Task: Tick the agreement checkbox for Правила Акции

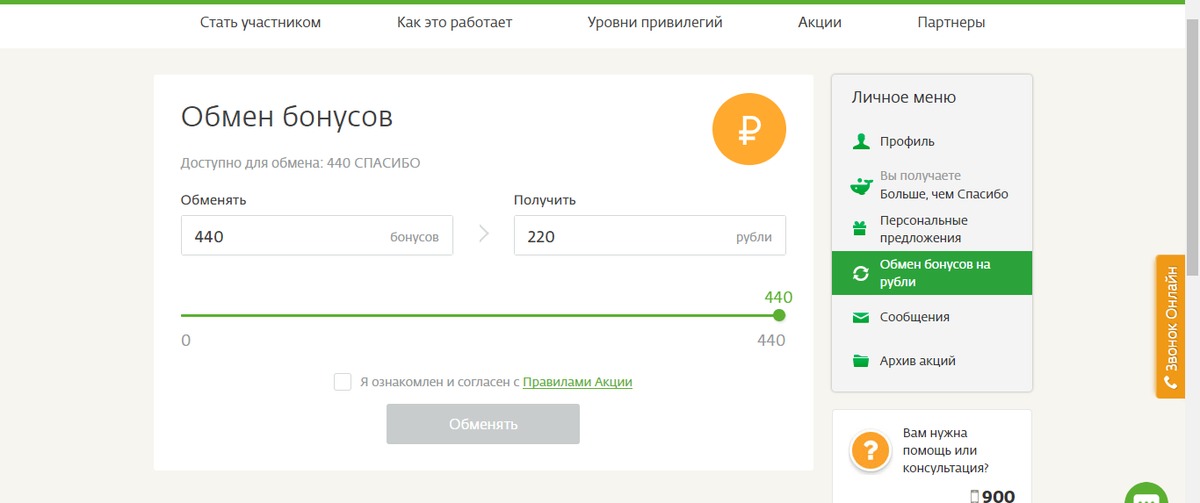Action: [343, 382]
